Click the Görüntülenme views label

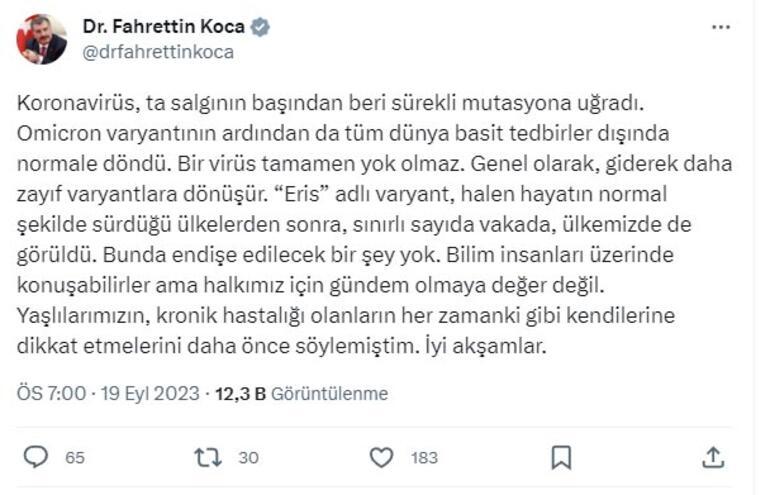pyautogui.click(x=330, y=394)
